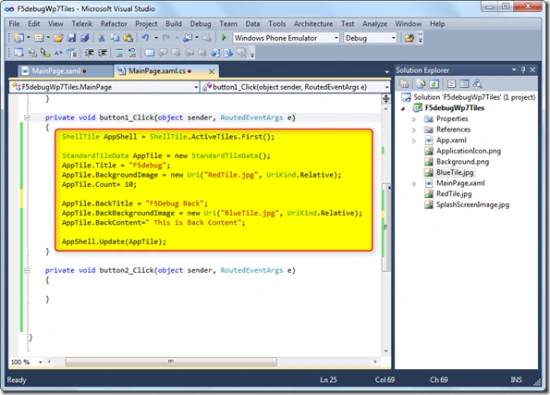Image resolution: width=550 pixels, height=395 pixels.
Task: Click View Class Diagram icon in Solution Explorer
Action: coord(477,84)
